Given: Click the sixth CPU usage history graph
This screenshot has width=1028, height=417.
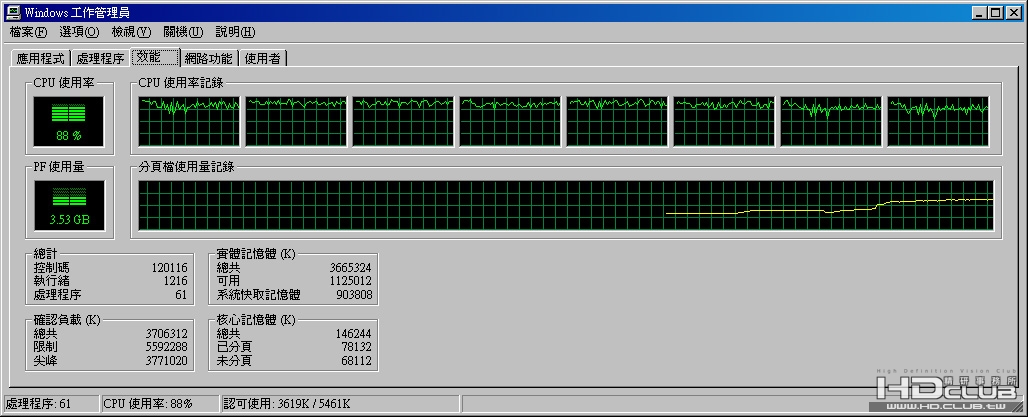Looking at the screenshot, I should [724, 122].
